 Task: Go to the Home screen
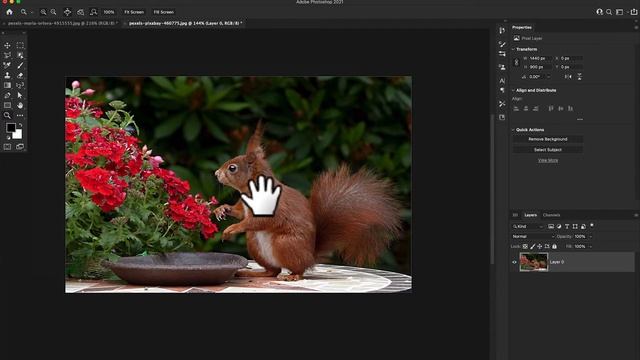[9, 12]
